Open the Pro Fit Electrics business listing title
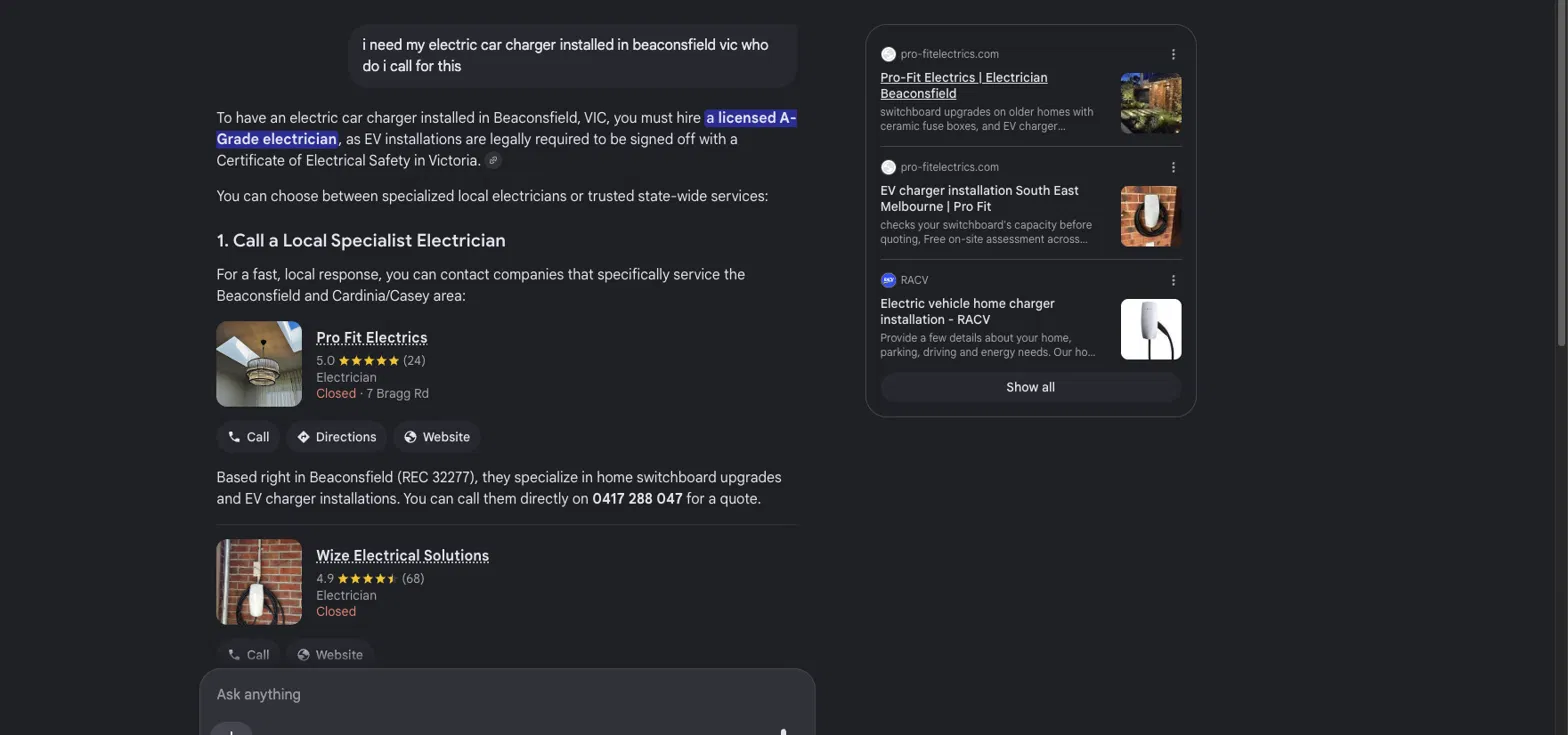 (x=372, y=338)
